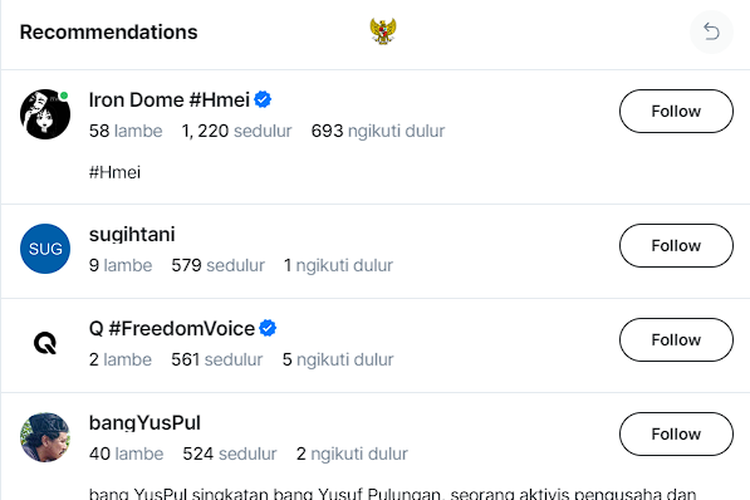Open the Q #FreedomVoice logo avatar

45,343
